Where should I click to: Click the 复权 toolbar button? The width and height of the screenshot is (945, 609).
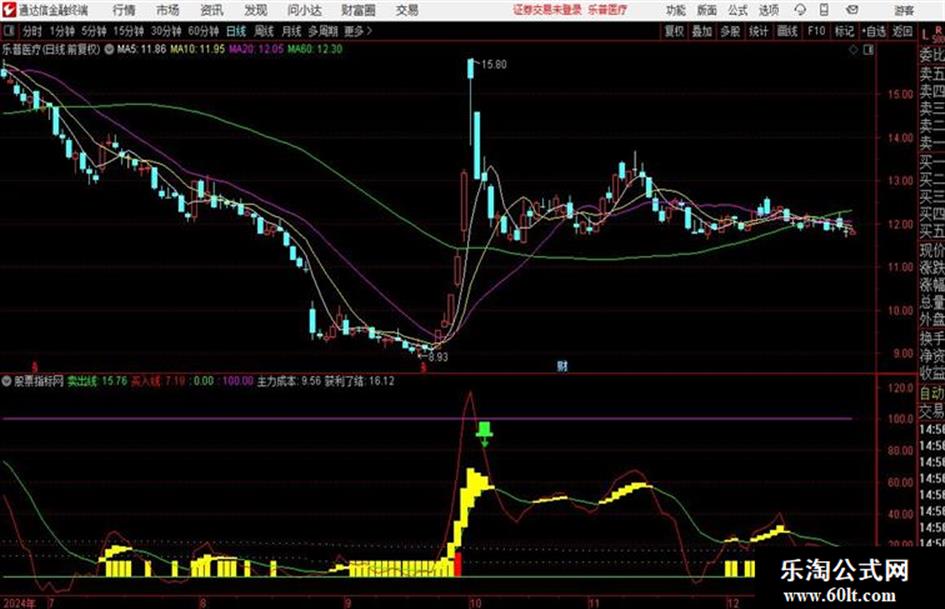click(674, 31)
